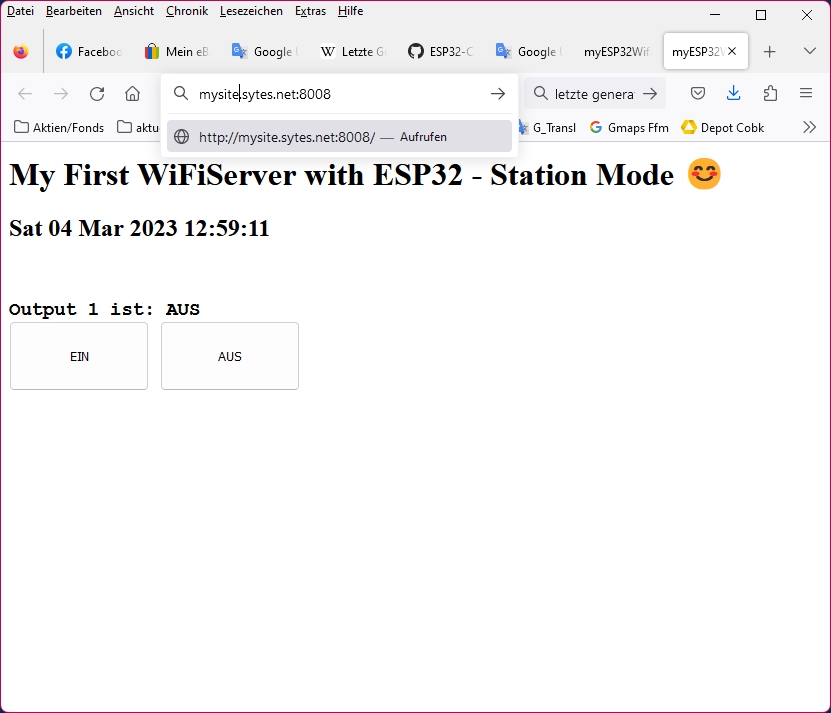Screen dimensions: 831x713
Task: Reload the current page
Action: (x=96, y=93)
